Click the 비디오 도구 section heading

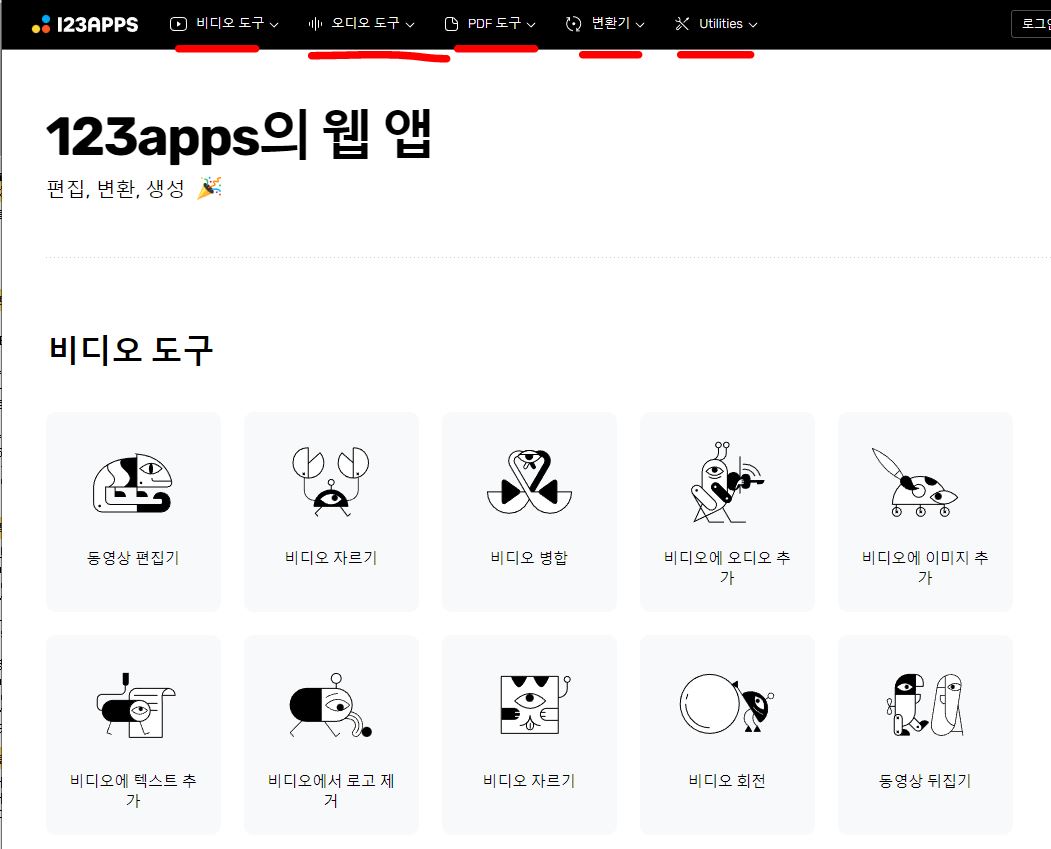coord(131,350)
